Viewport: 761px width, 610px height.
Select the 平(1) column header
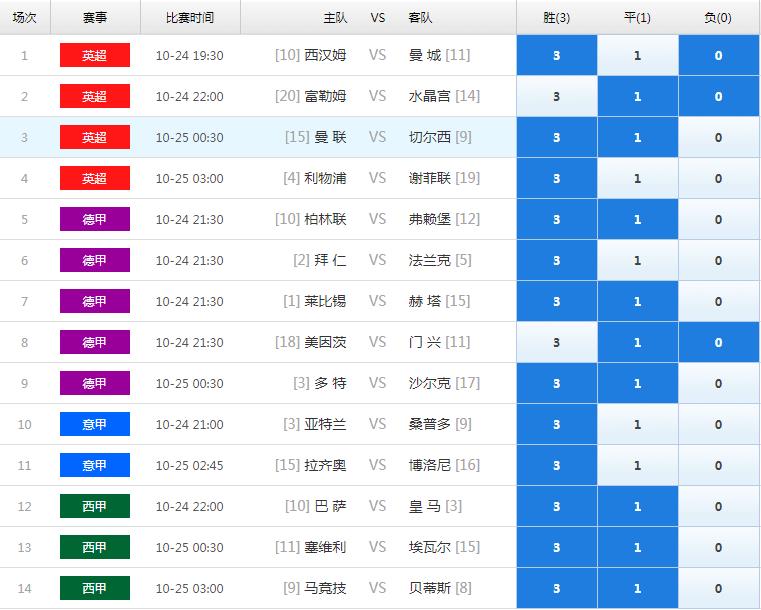[x=638, y=17]
